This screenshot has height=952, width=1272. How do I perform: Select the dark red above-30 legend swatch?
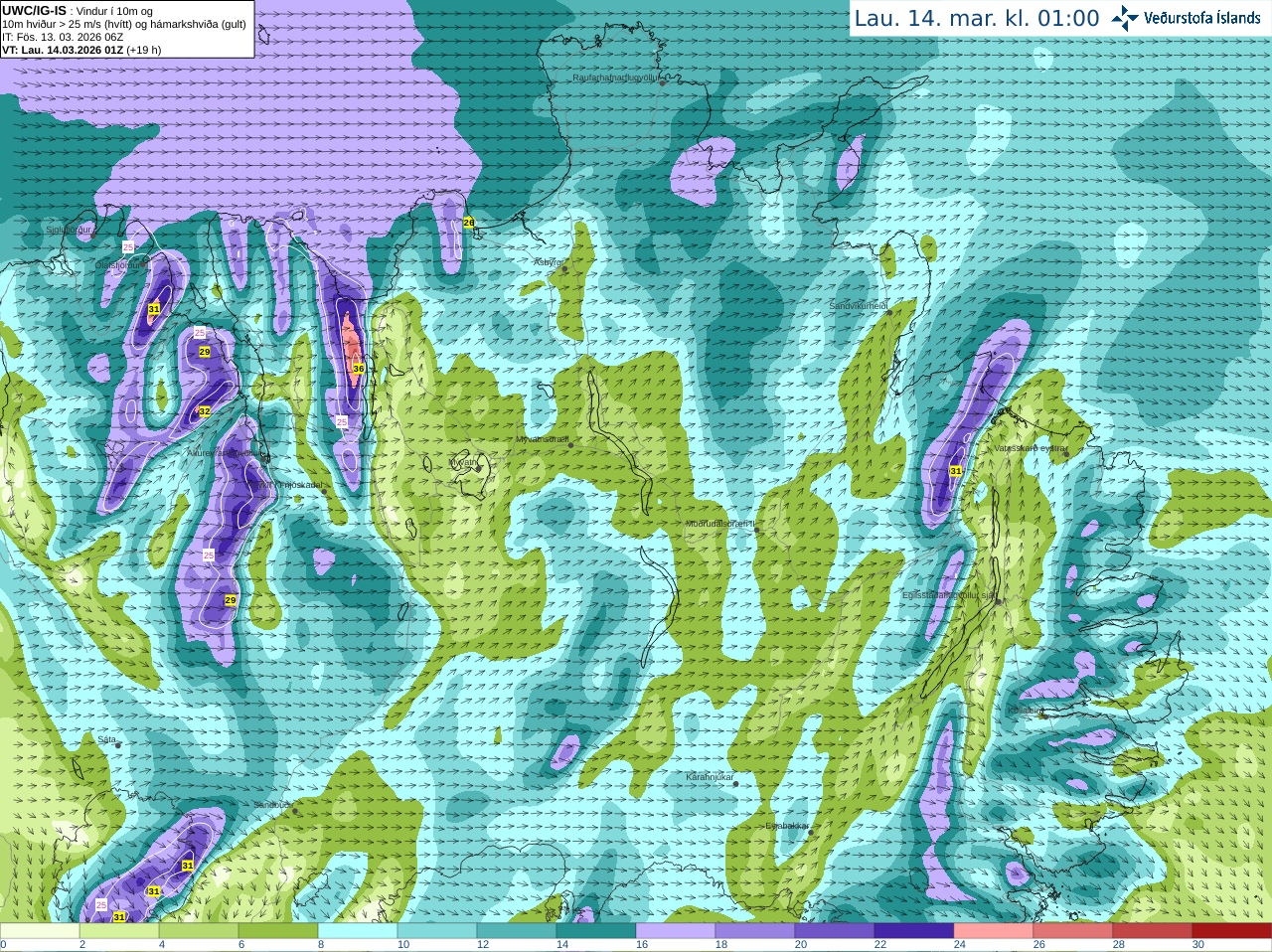(1232, 931)
